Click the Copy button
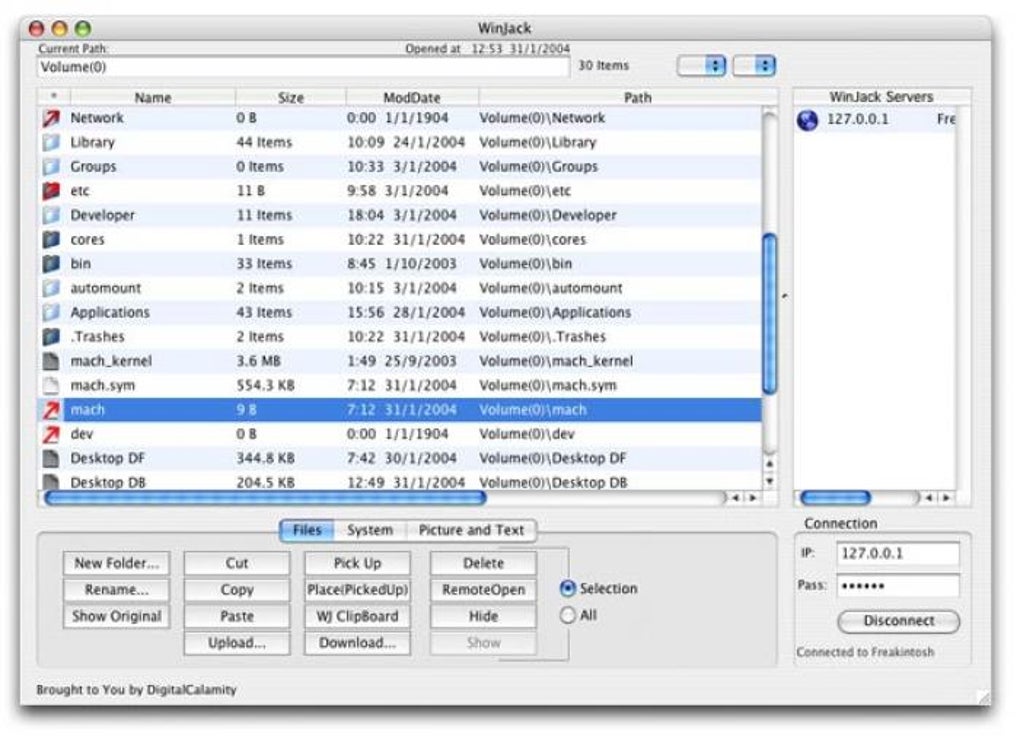The image size is (1020, 736). pos(237,590)
